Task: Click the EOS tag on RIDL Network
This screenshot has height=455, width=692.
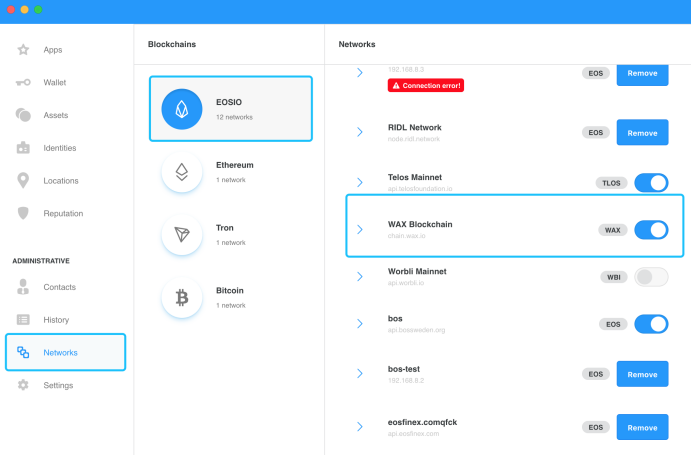Action: pyautogui.click(x=595, y=132)
